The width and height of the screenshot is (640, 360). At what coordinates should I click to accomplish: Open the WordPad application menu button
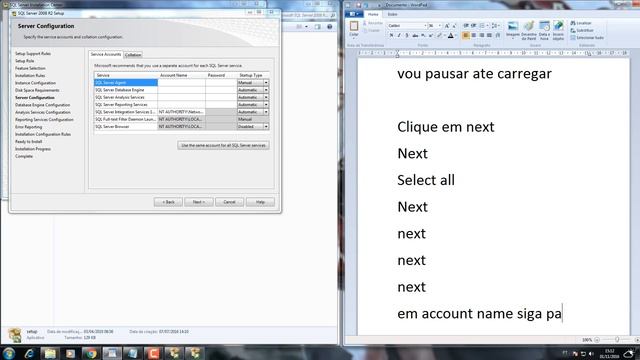coord(353,14)
